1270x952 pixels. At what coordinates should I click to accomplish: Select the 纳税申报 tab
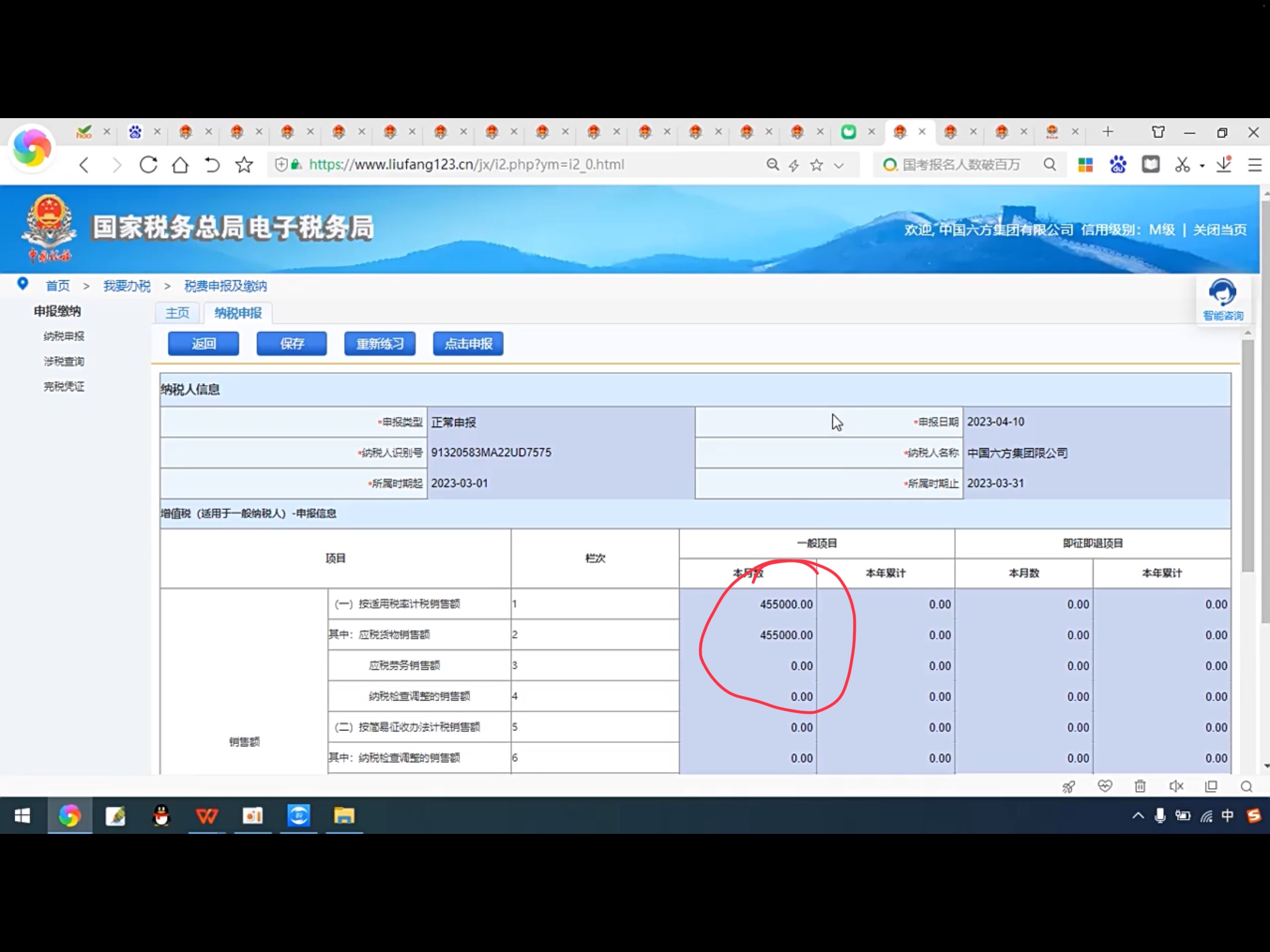[238, 313]
